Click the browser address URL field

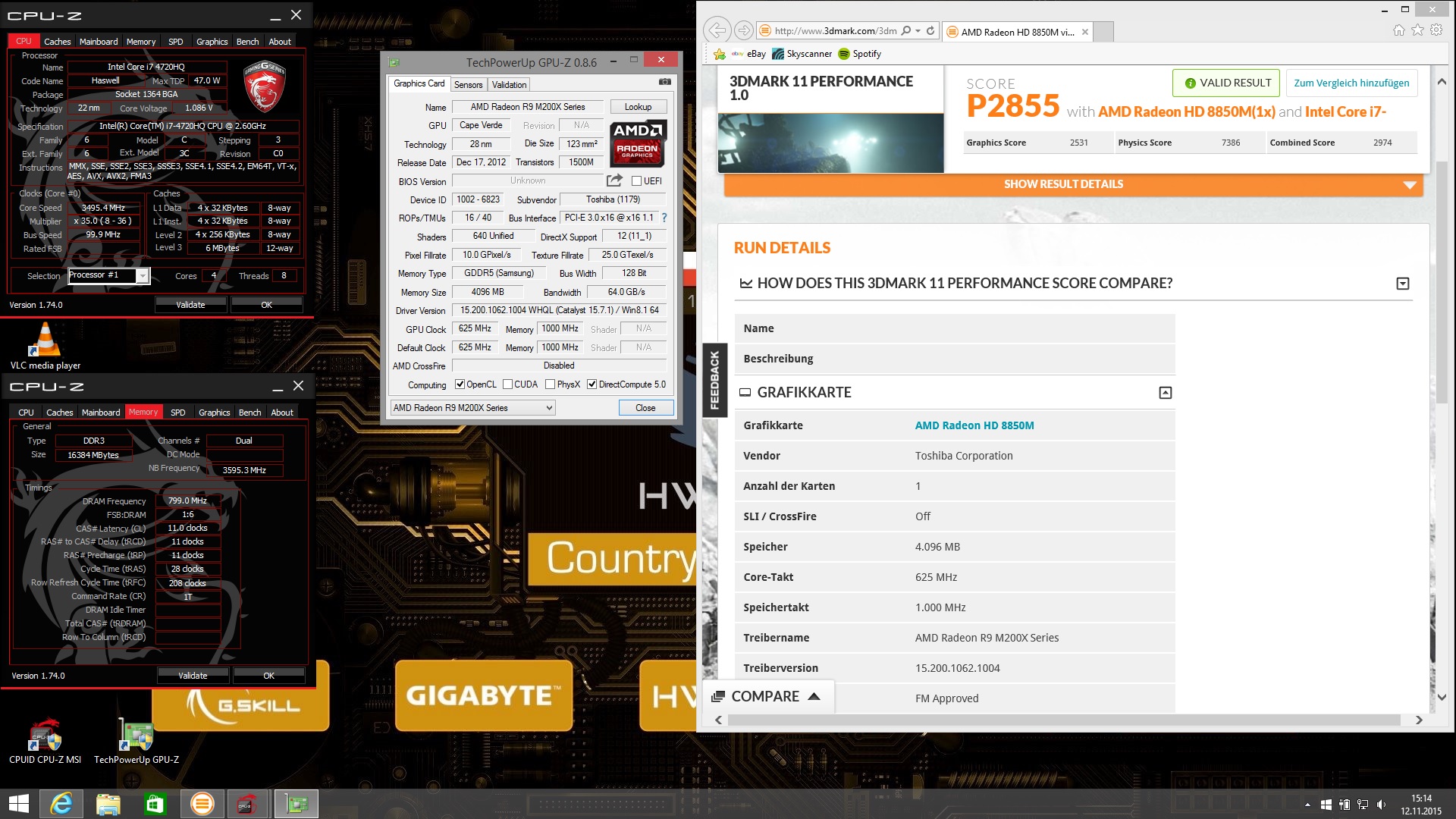coord(836,31)
